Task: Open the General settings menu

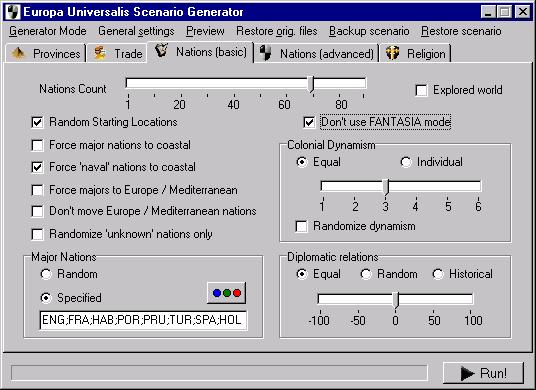Action: click(x=136, y=31)
